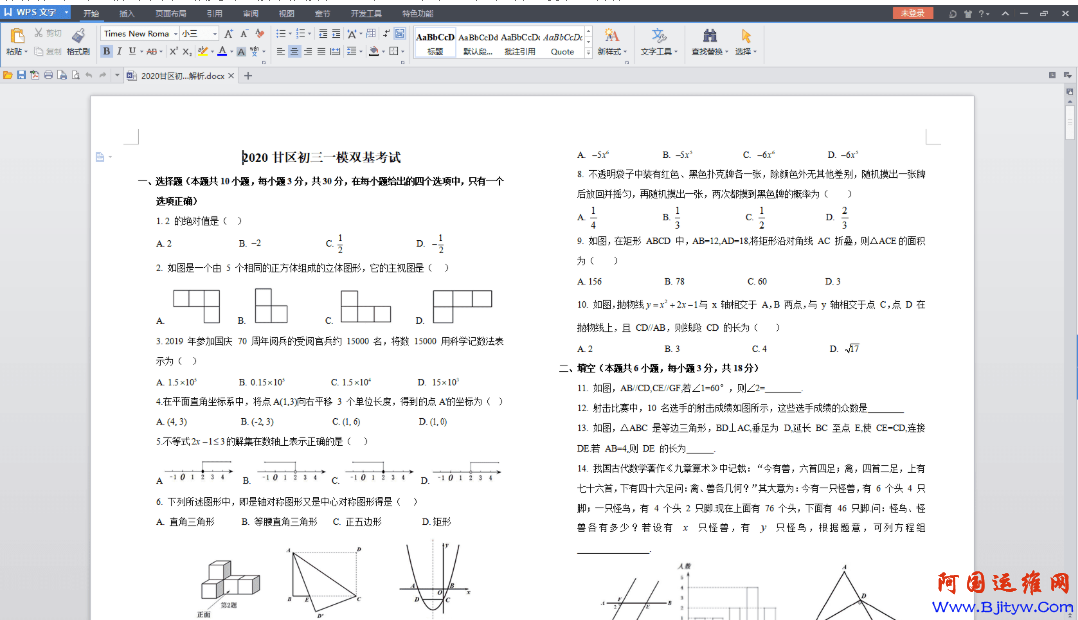1078x620 pixels.
Task: Expand the font size dropdown
Action: click(213, 33)
